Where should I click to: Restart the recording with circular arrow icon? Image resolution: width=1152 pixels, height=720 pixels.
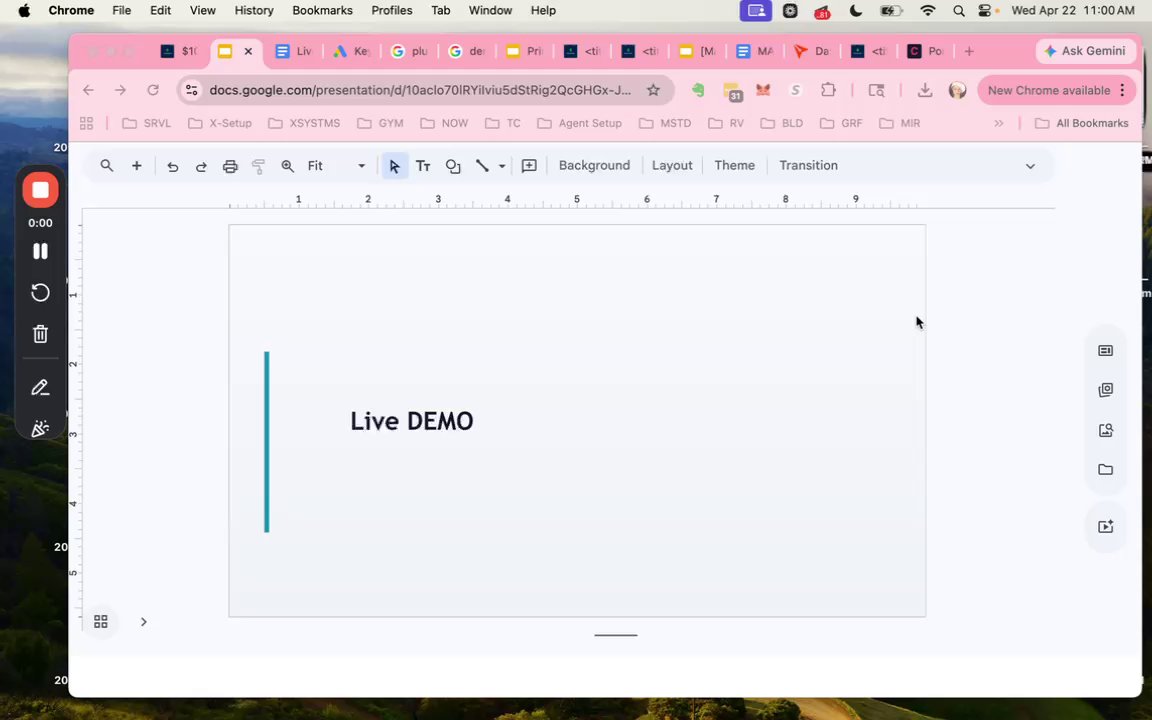tap(40, 292)
